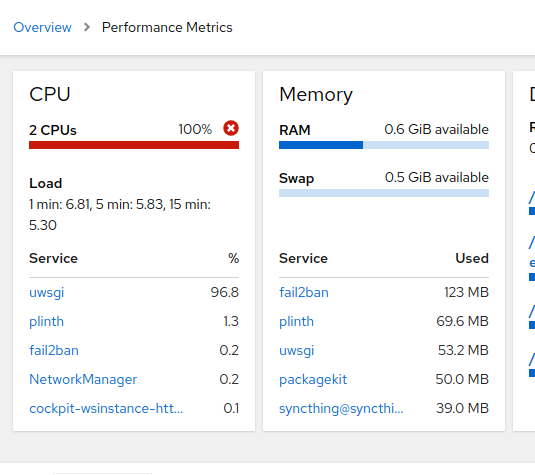Open syncthing@syncthi... service link
Image resolution: width=535 pixels, height=475 pixels.
coord(341,408)
